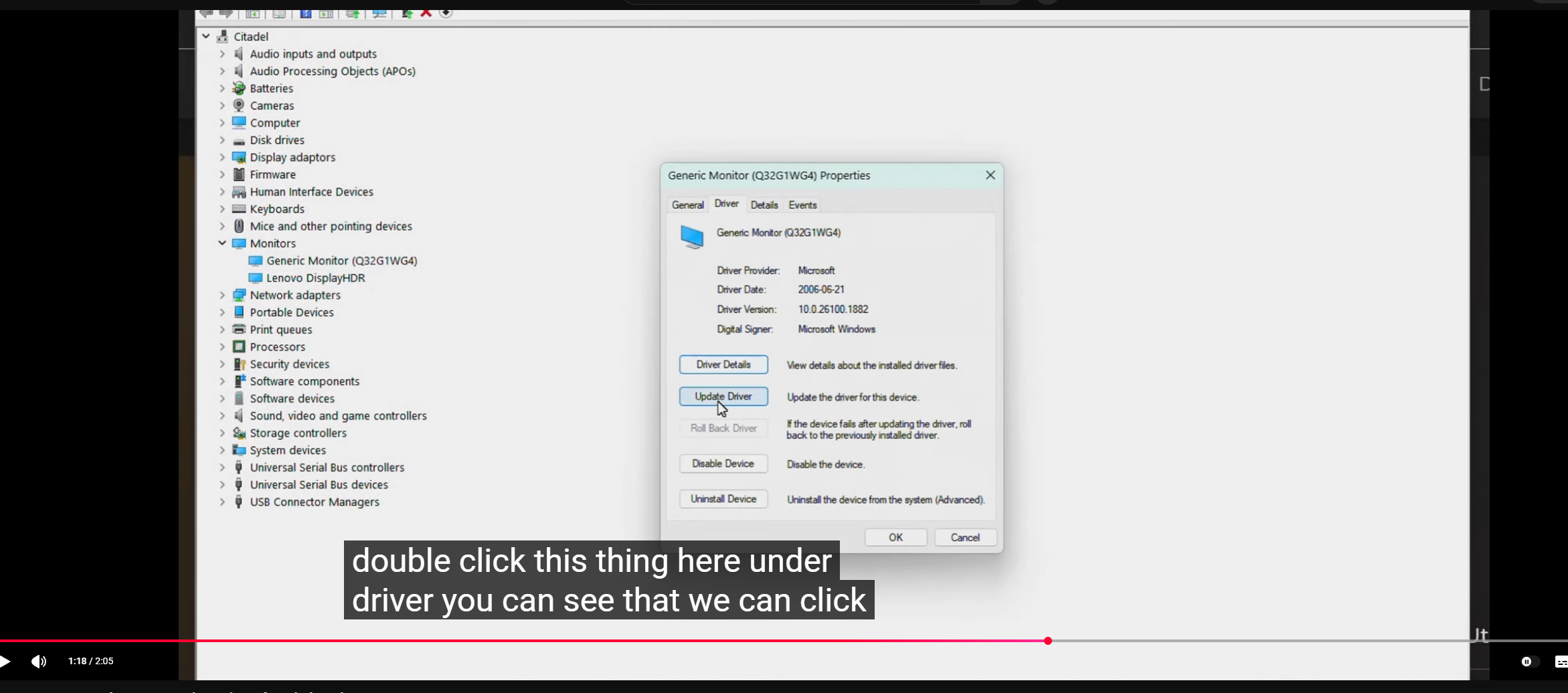
Task: Select the Driver tab
Action: pyautogui.click(x=726, y=203)
